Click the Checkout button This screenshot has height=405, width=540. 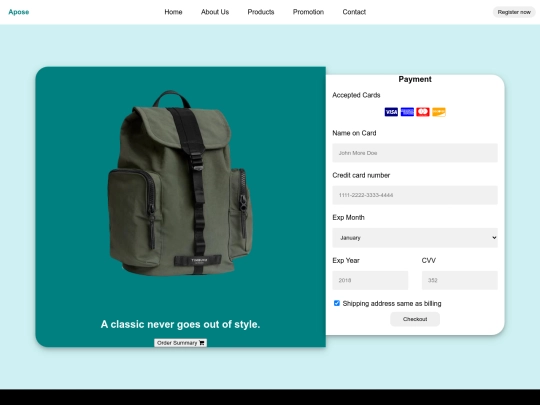[415, 319]
